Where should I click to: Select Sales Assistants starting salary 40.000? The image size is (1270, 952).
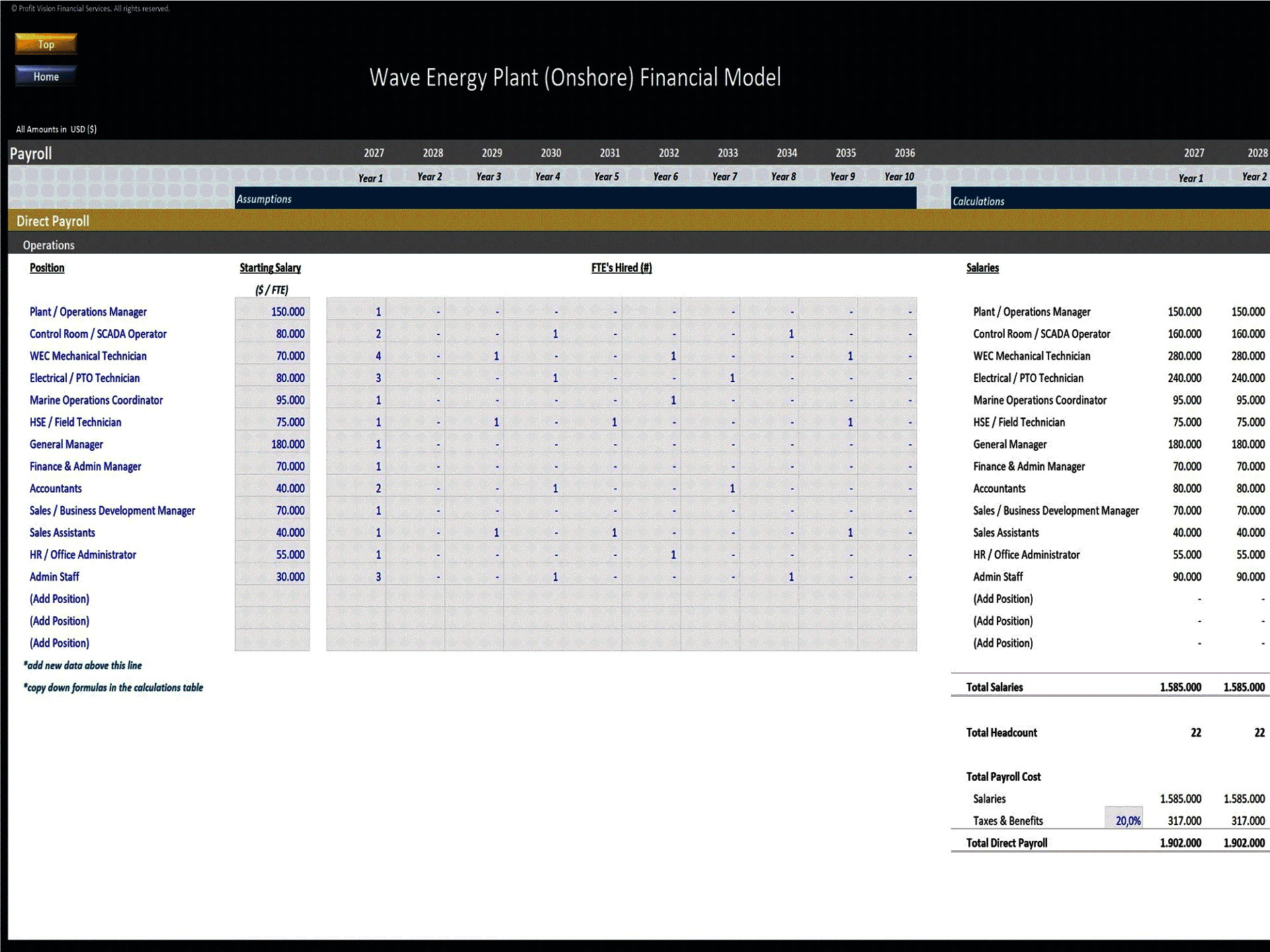(273, 532)
